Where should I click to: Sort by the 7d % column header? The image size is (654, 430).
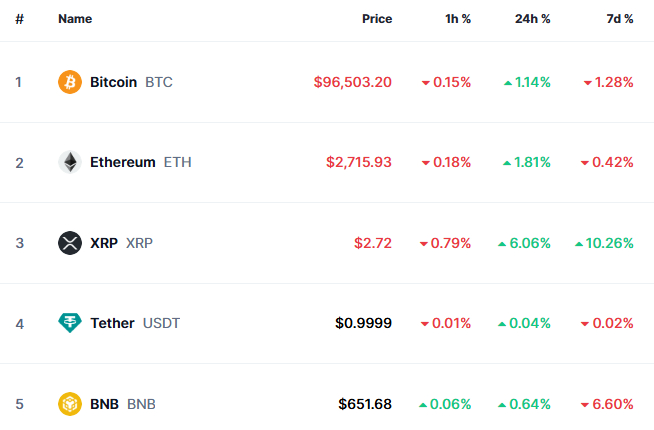(x=619, y=19)
